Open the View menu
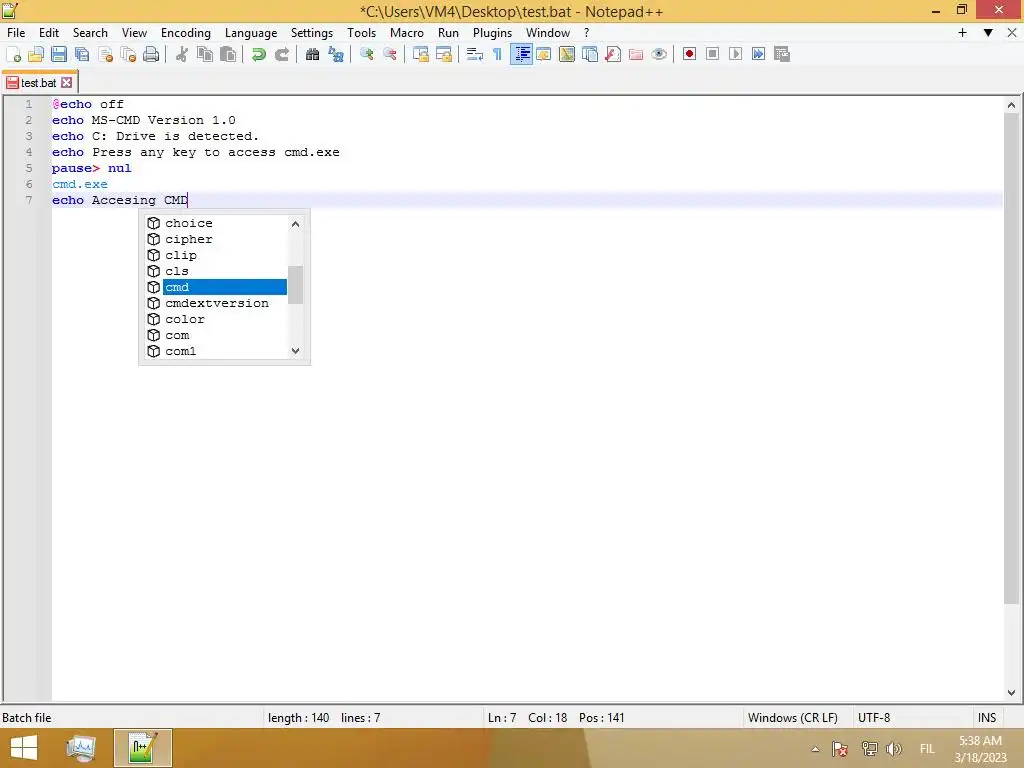 point(135,33)
